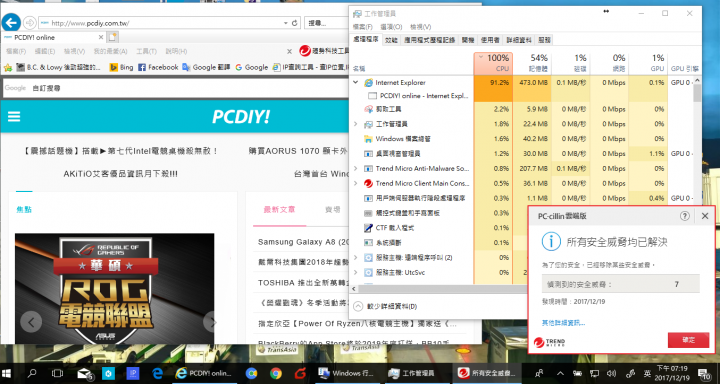The image size is (720, 384).
Task: Close the Trend Micro toolbar with X
Action: 289,51
